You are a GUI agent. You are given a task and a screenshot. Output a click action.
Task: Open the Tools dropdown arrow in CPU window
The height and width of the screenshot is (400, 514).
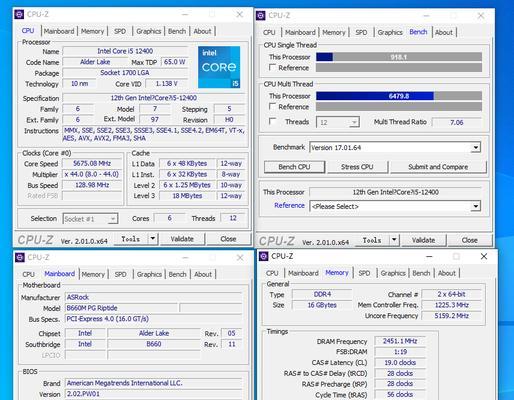point(152,239)
